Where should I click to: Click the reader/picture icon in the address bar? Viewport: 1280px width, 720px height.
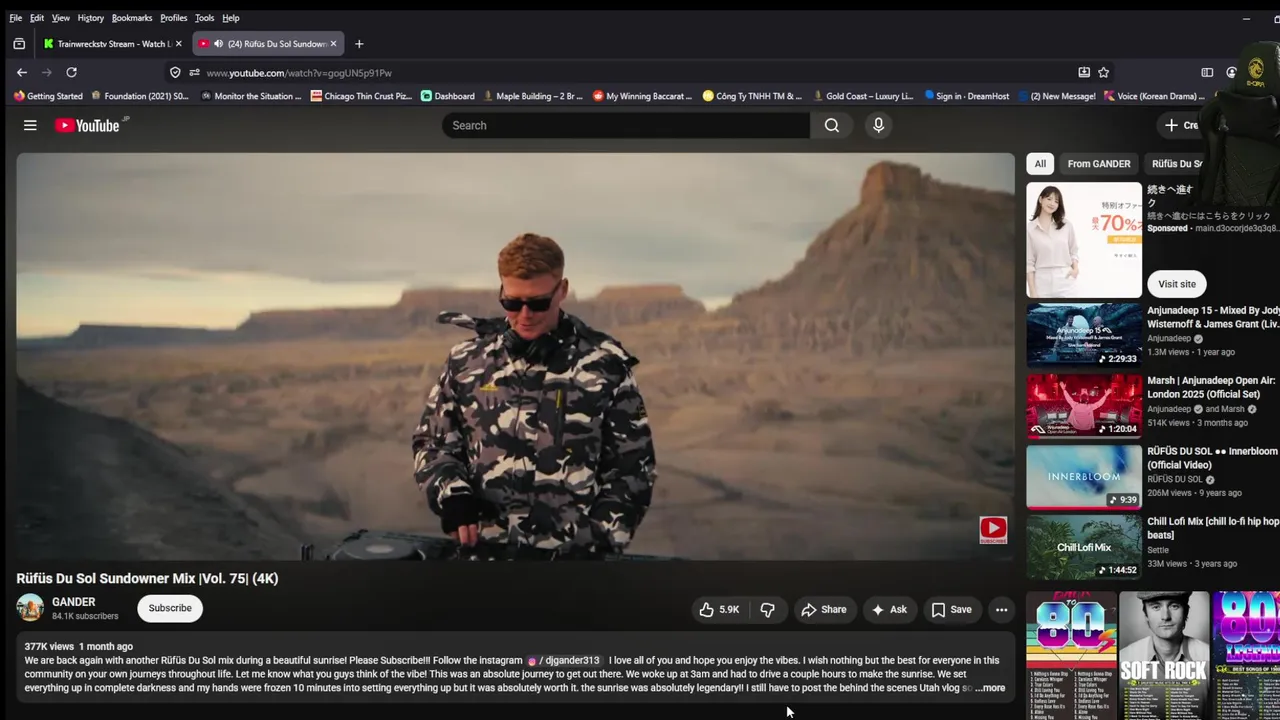(x=1084, y=72)
